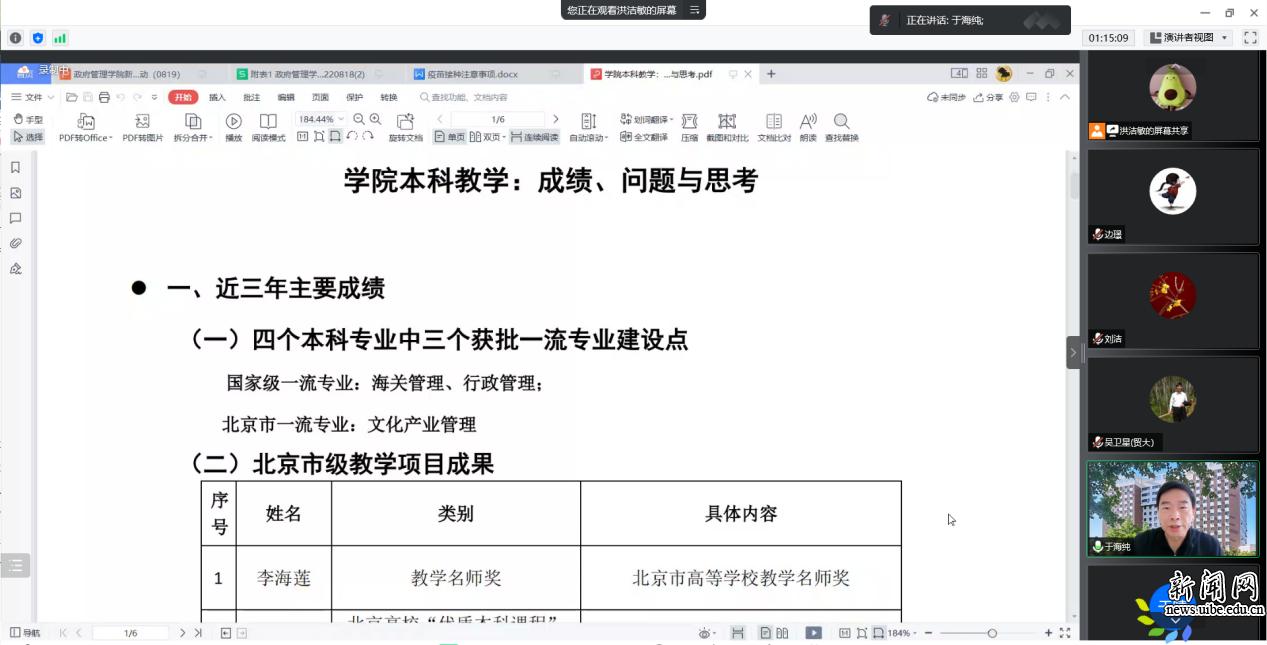Click 全文翻译 full-text translation
Viewport: 1267px width, 645px height.
tap(644, 137)
